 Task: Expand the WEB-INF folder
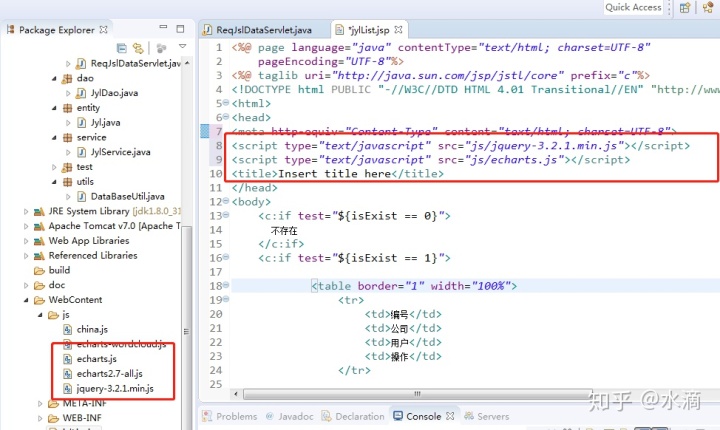(x=40, y=418)
